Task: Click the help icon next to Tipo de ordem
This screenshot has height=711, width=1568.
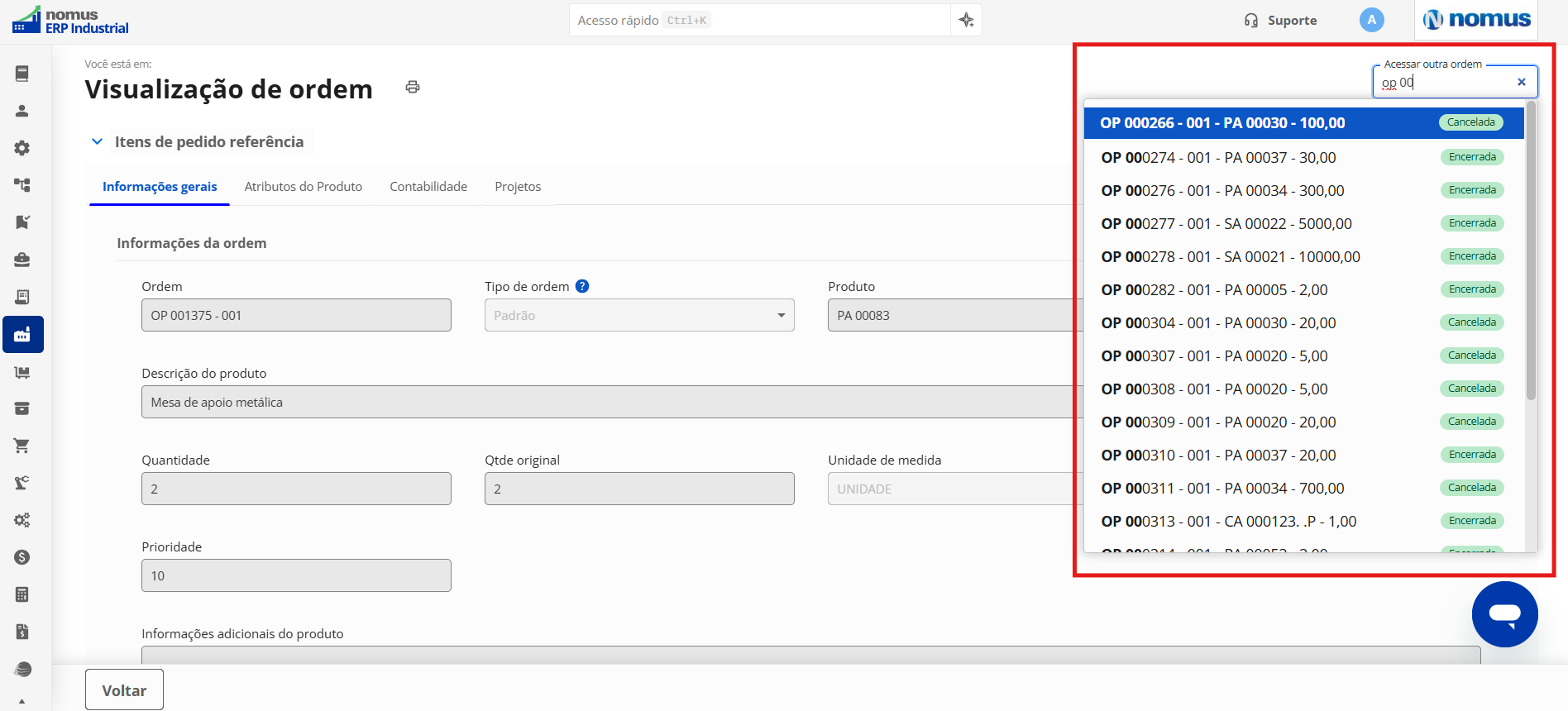Action: coord(582,286)
